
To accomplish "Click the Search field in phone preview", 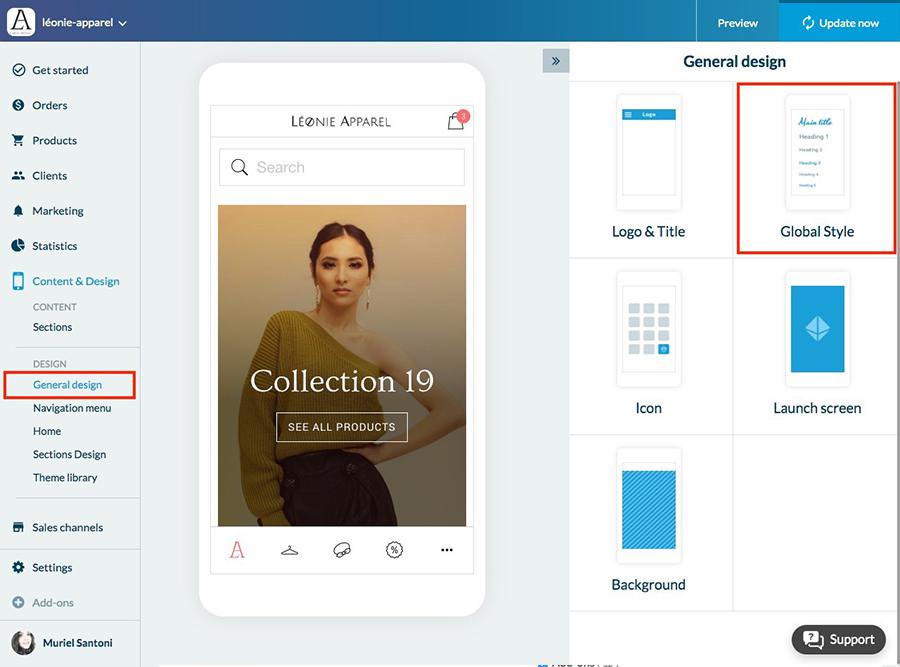I will pos(342,168).
